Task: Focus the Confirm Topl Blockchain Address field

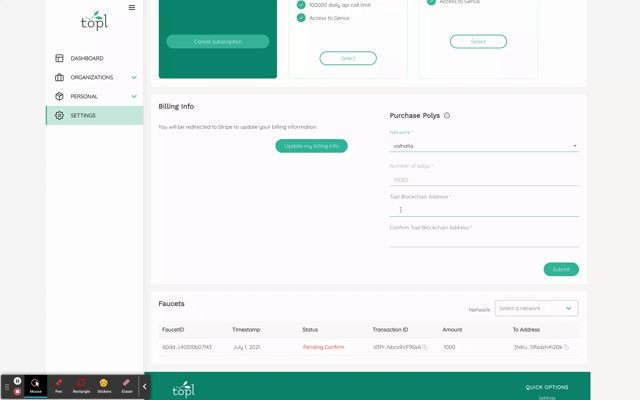Action: pyautogui.click(x=484, y=241)
